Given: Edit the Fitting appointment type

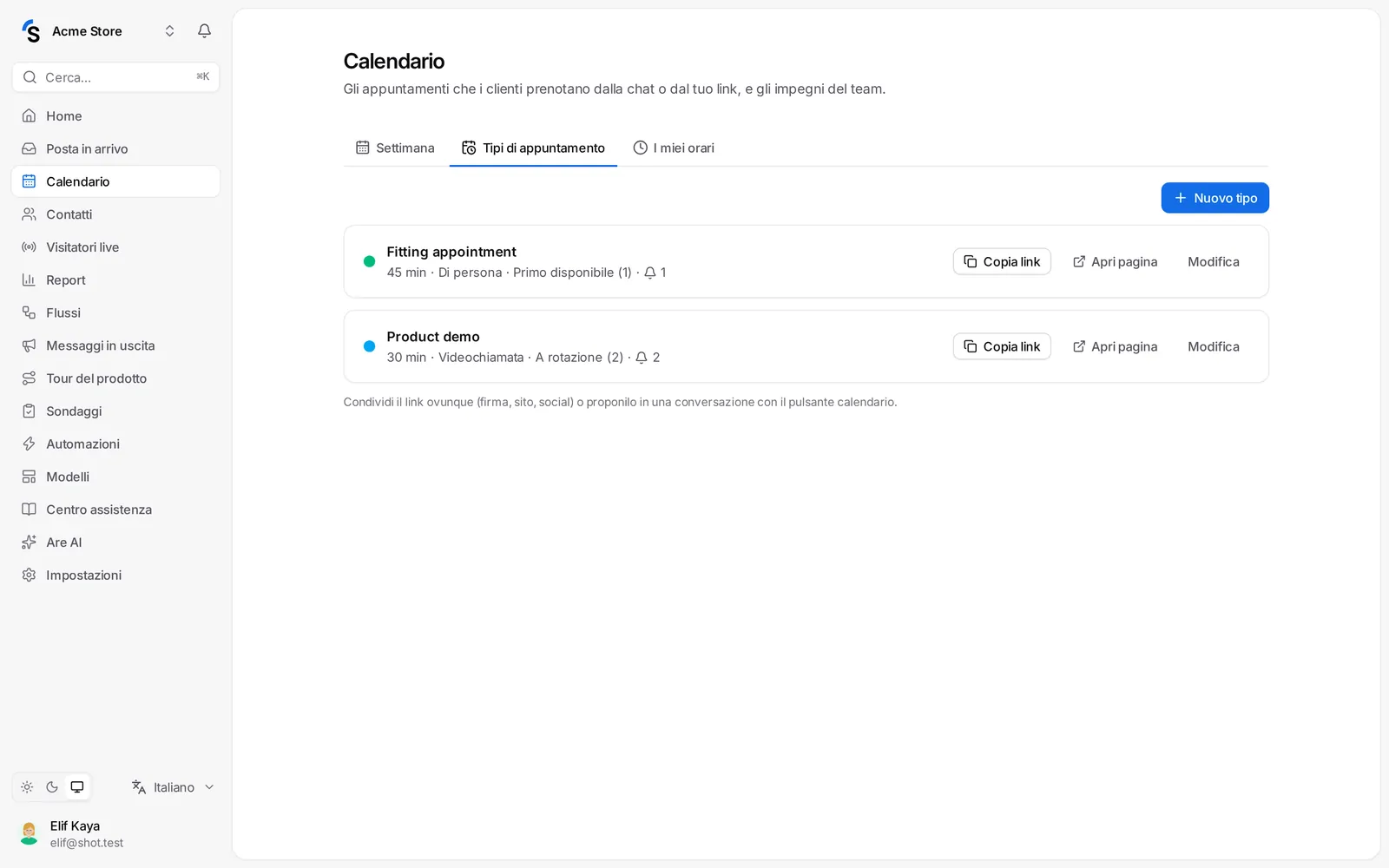Looking at the screenshot, I should 1214,262.
